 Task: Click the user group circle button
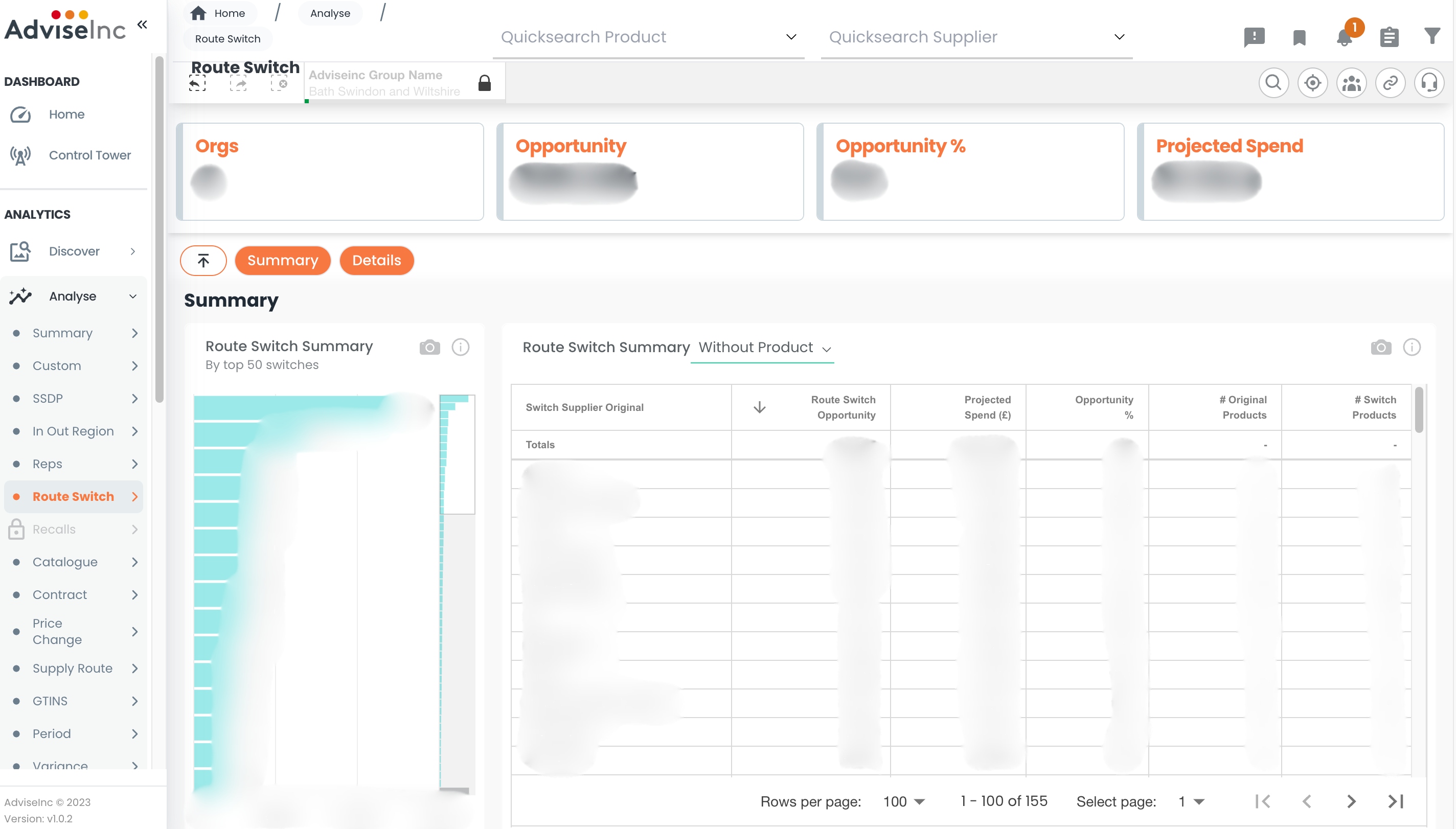[1351, 83]
